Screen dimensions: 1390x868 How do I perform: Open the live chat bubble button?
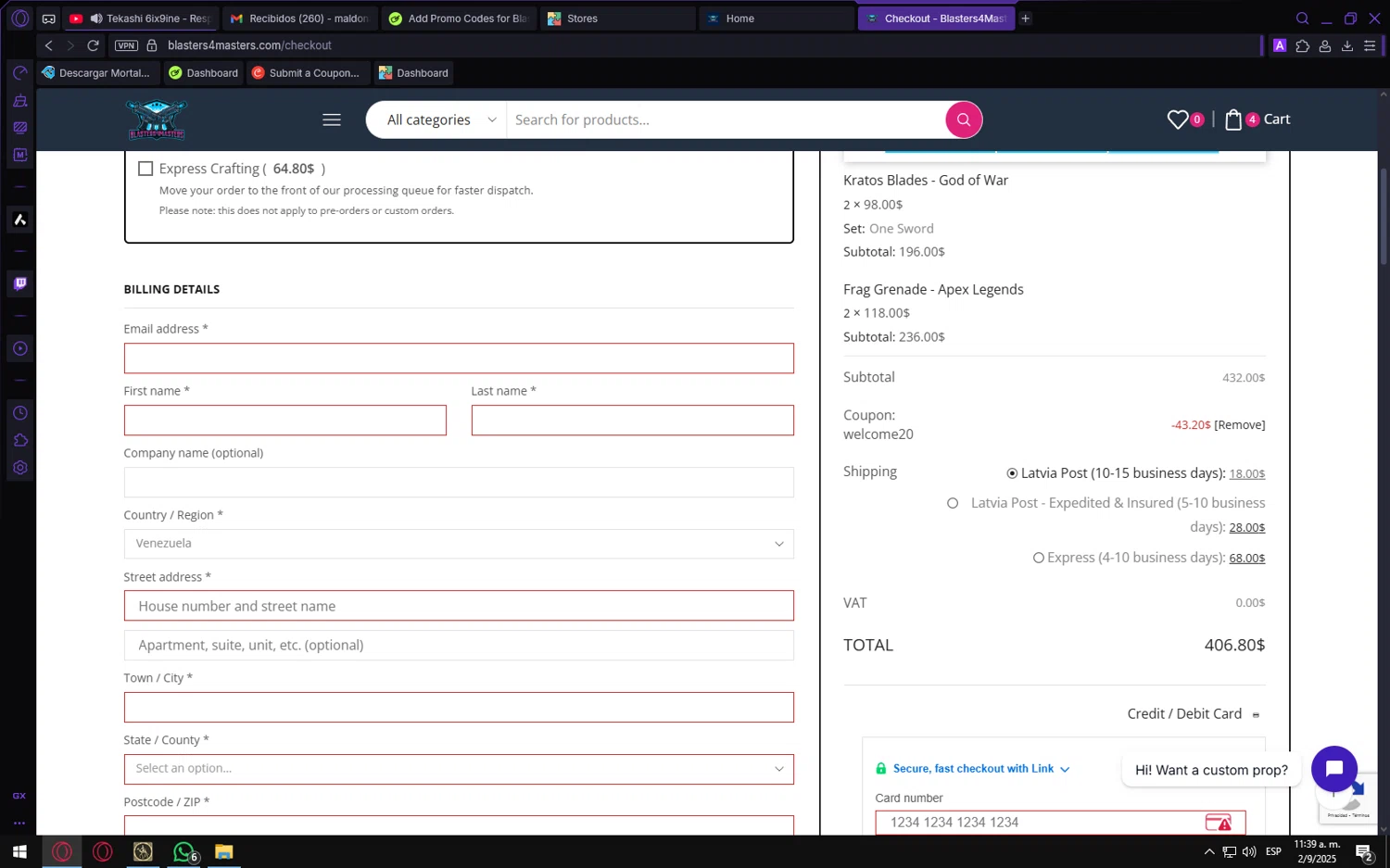click(1334, 769)
